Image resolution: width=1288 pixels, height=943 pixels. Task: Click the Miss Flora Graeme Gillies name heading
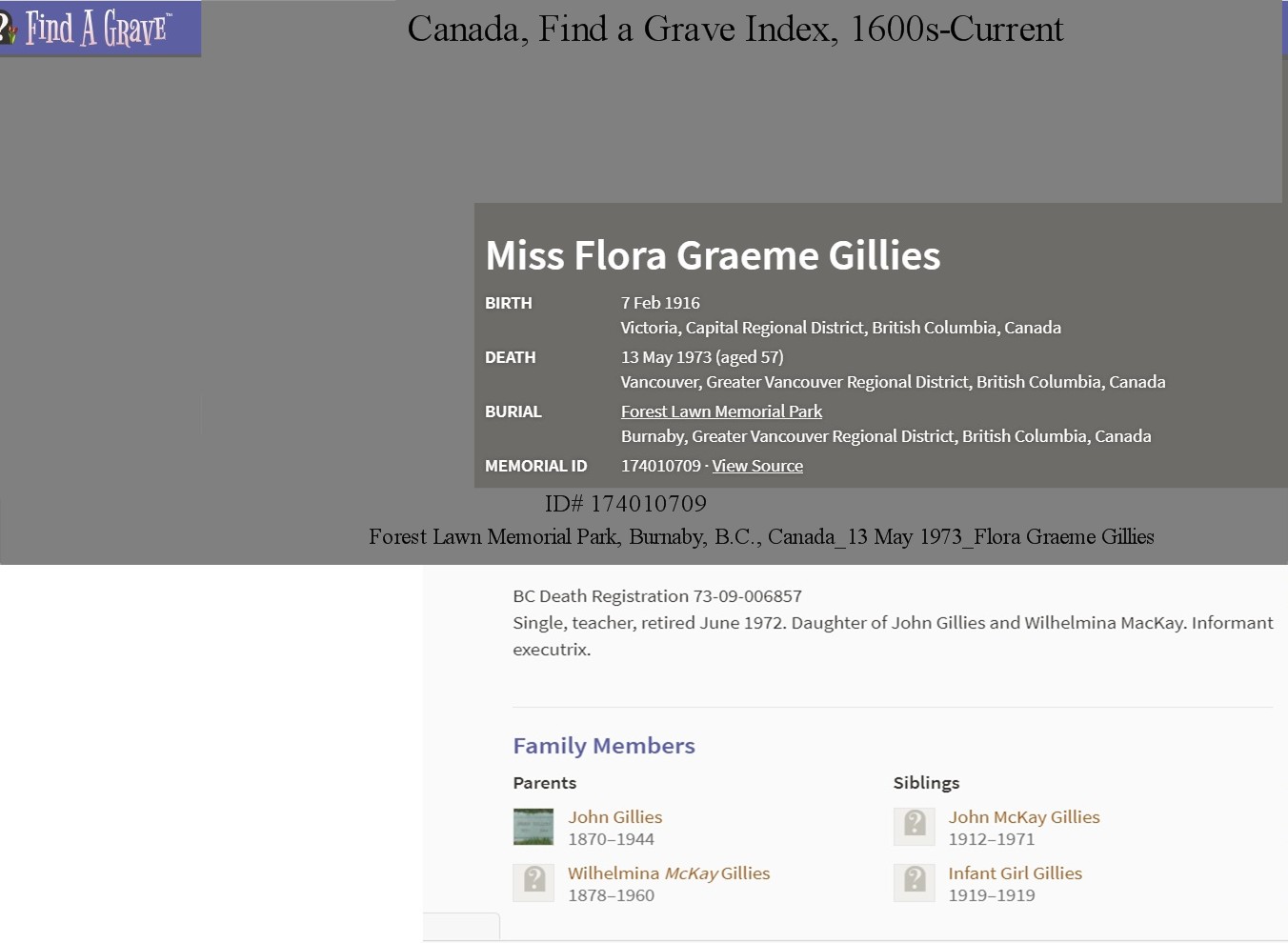pos(713,255)
